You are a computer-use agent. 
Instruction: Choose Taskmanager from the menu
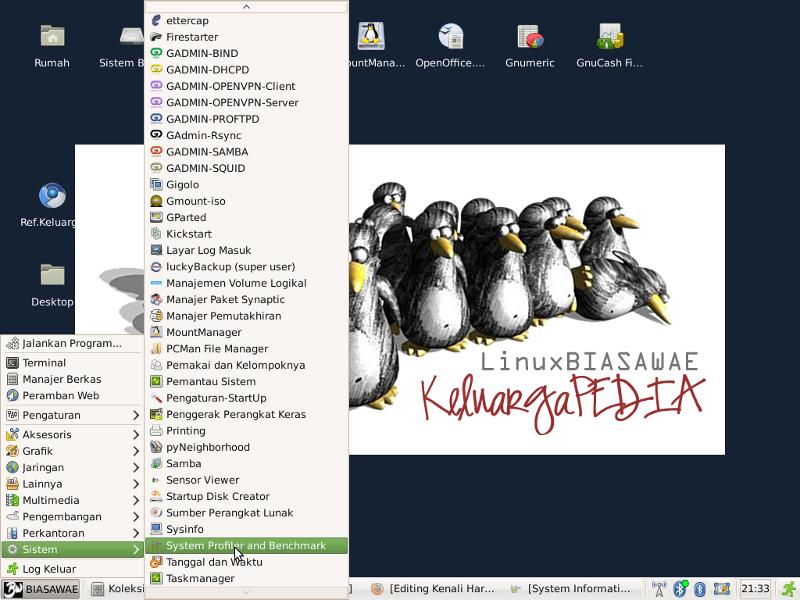click(200, 578)
